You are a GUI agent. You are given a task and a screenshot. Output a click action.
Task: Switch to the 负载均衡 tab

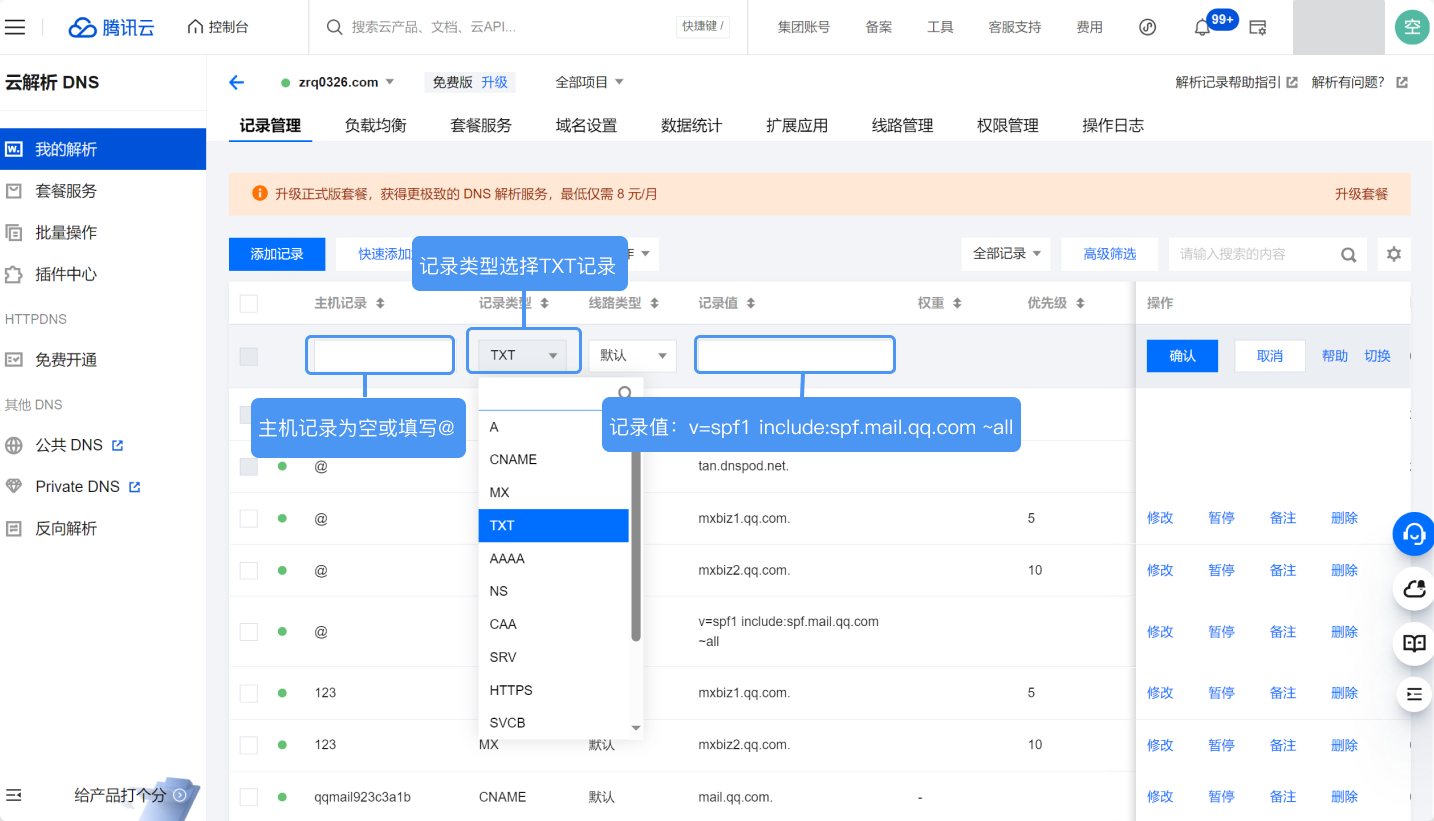tap(375, 125)
